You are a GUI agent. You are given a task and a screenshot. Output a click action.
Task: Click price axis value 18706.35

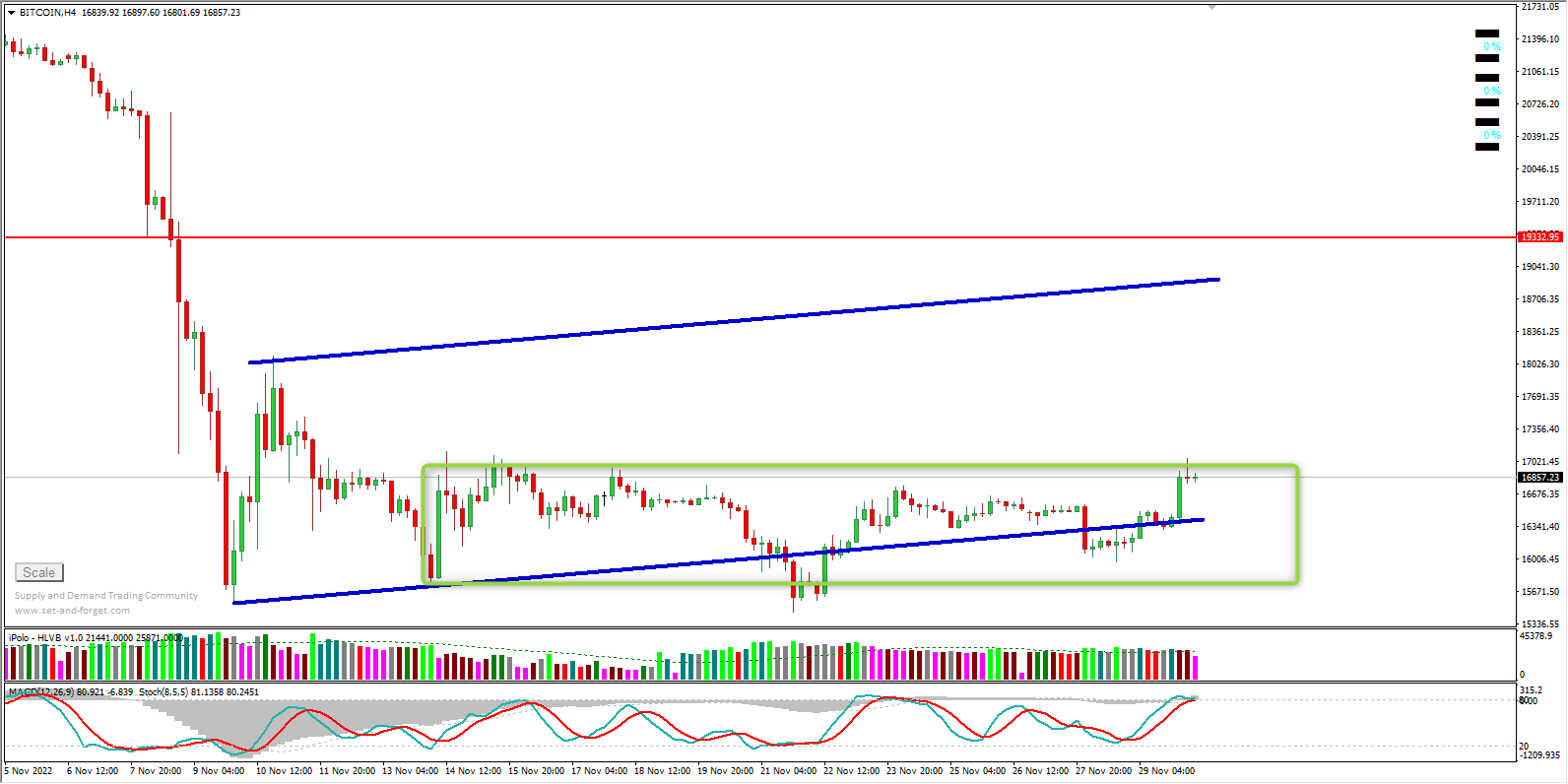pyautogui.click(x=1540, y=299)
